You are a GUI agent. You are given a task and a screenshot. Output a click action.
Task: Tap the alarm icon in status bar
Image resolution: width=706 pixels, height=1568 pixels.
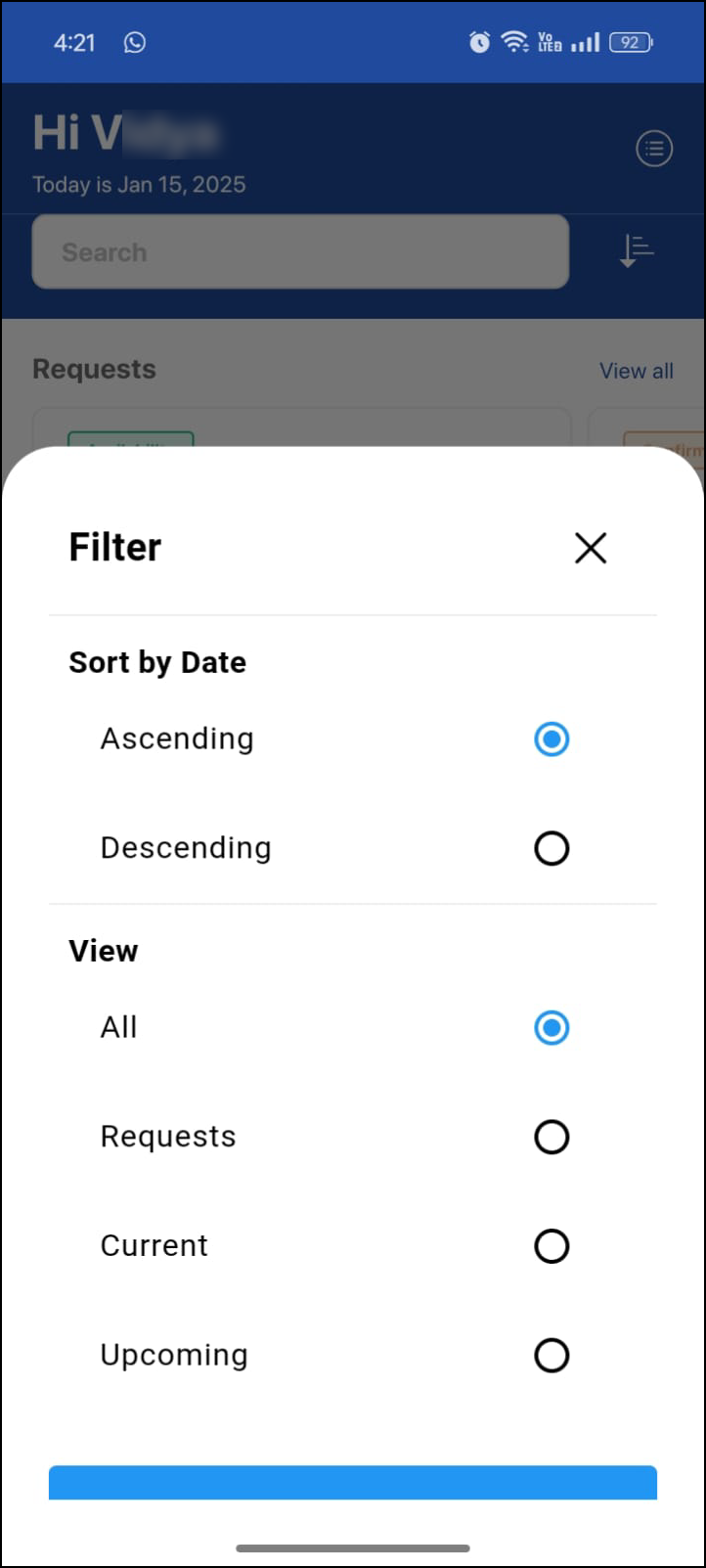(x=479, y=42)
